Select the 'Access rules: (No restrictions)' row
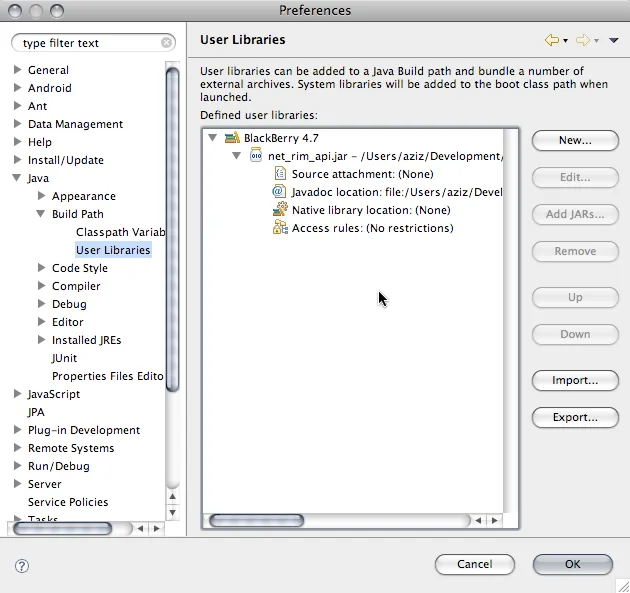Image resolution: width=630 pixels, height=593 pixels. click(x=372, y=228)
